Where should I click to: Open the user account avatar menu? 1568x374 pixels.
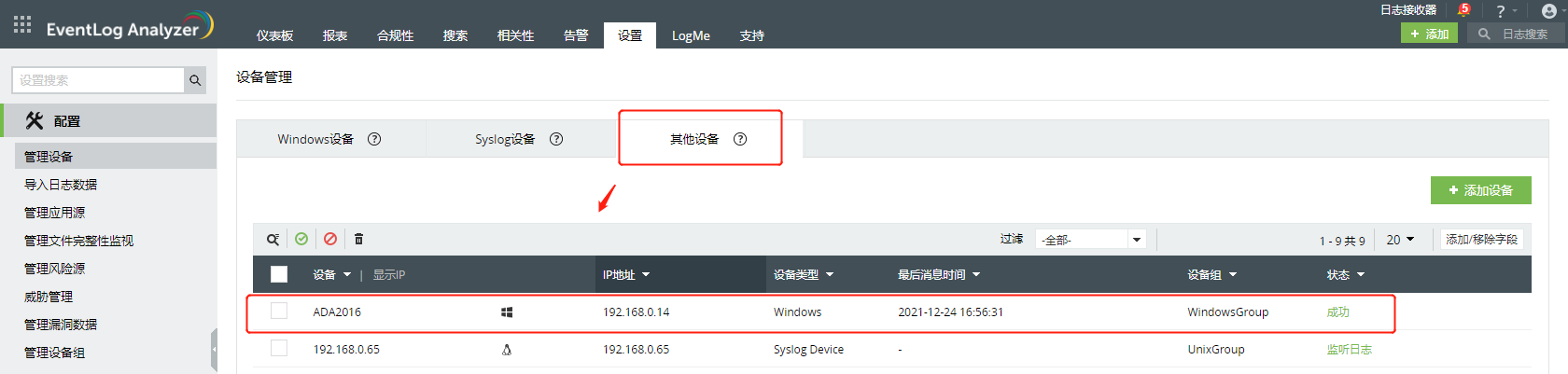1549,11
